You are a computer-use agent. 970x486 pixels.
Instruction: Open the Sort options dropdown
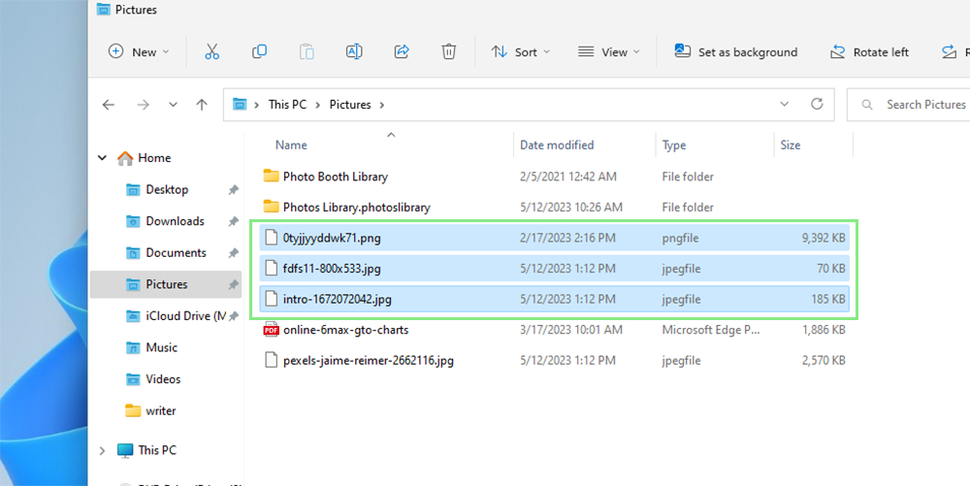(520, 52)
